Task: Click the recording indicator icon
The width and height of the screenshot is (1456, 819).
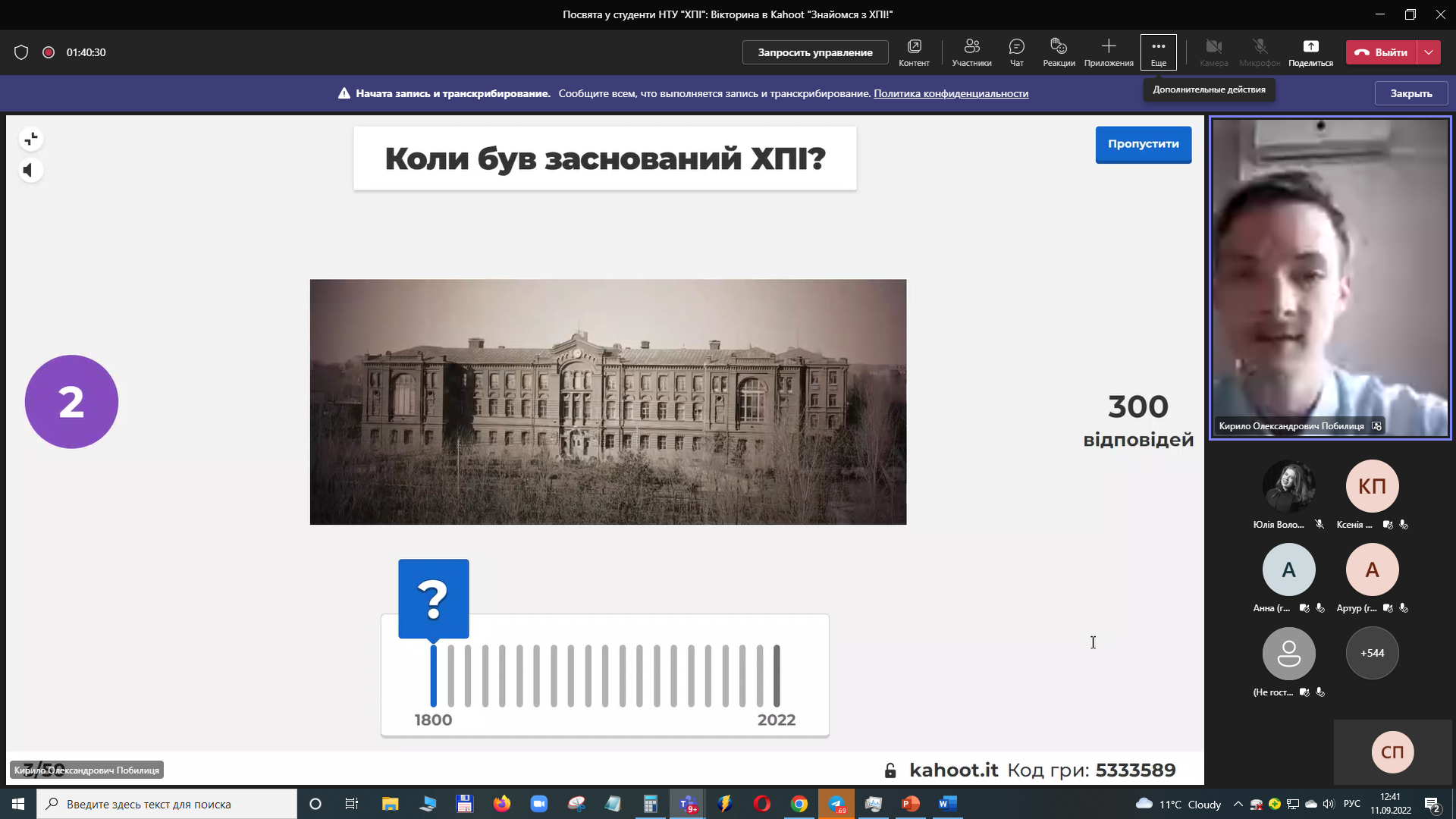Action: coord(49,52)
